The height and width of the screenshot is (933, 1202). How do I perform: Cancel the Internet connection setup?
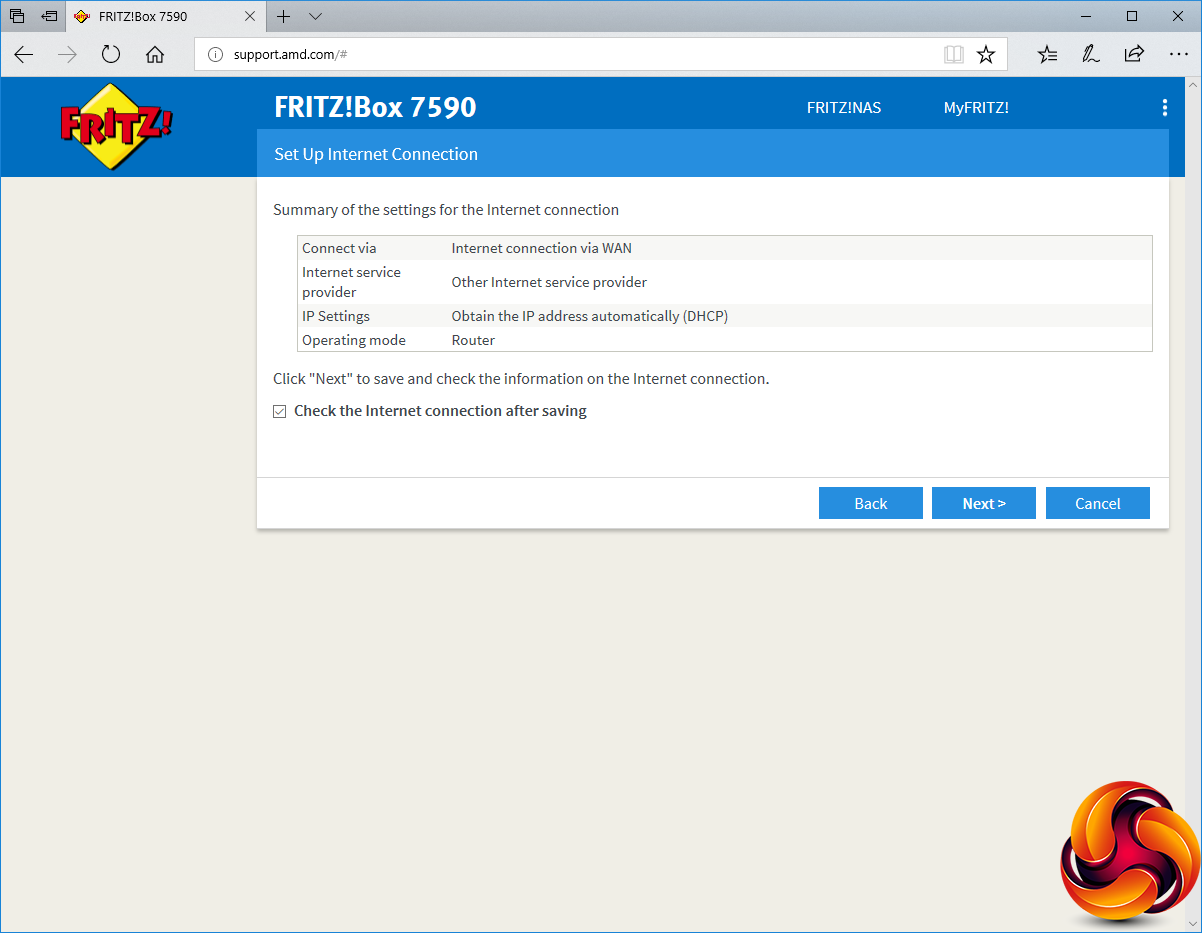pyautogui.click(x=1097, y=504)
